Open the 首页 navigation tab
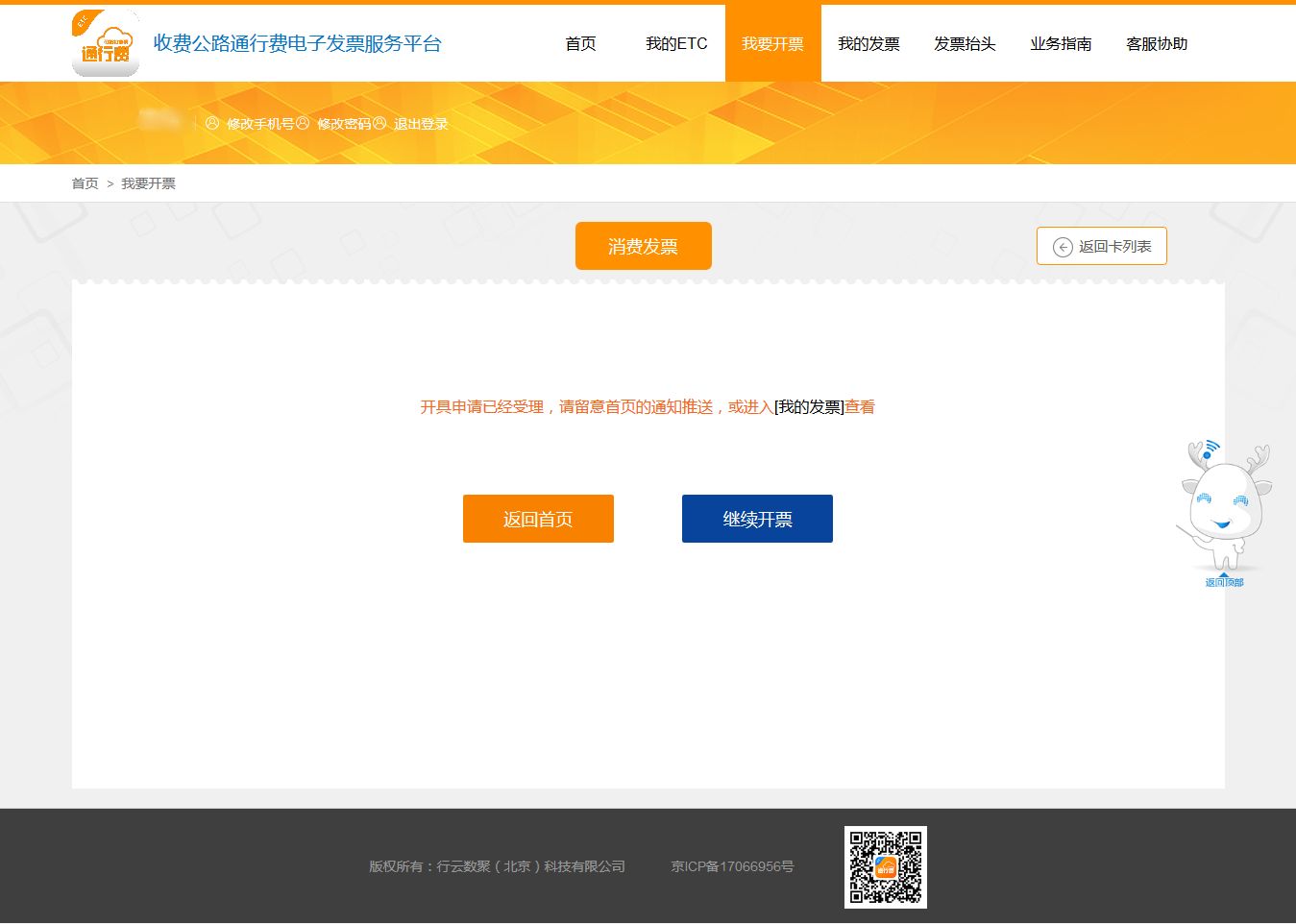1296x924 pixels. (580, 44)
